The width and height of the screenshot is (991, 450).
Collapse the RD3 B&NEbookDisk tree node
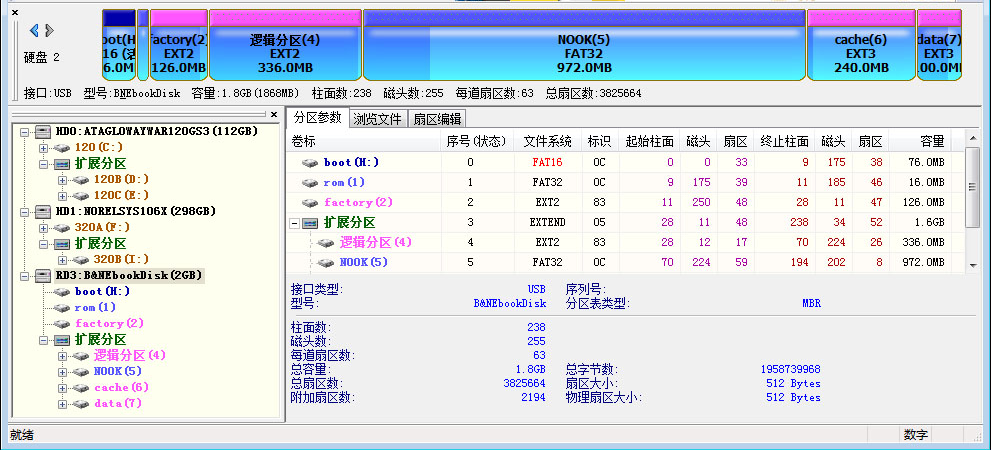(24, 275)
